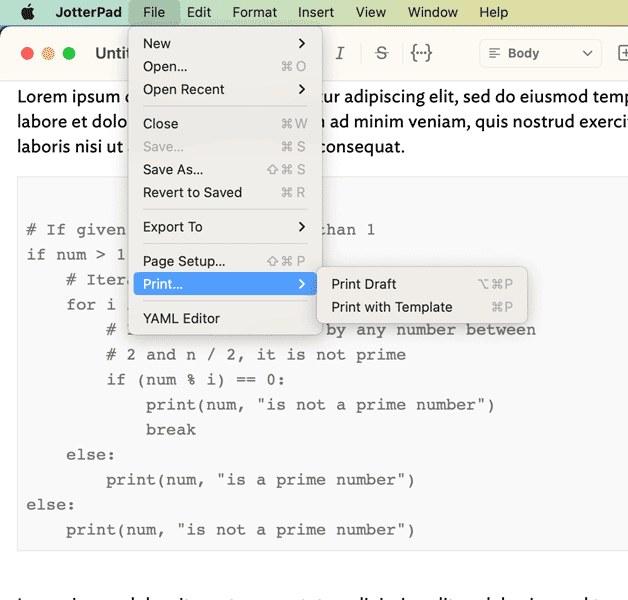Click the green zoom window button
628x600 pixels.
pos(69,53)
